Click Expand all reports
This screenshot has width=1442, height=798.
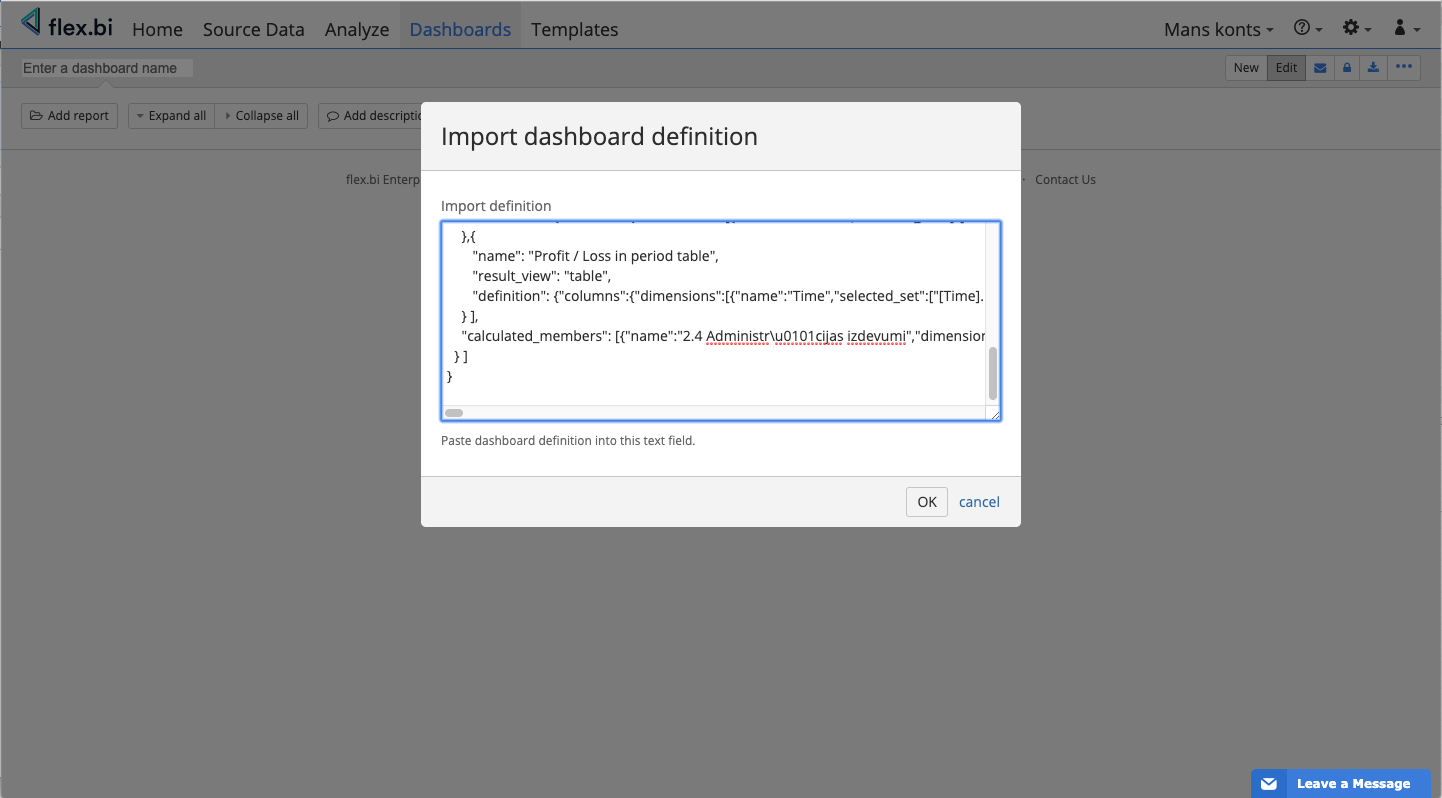point(171,116)
